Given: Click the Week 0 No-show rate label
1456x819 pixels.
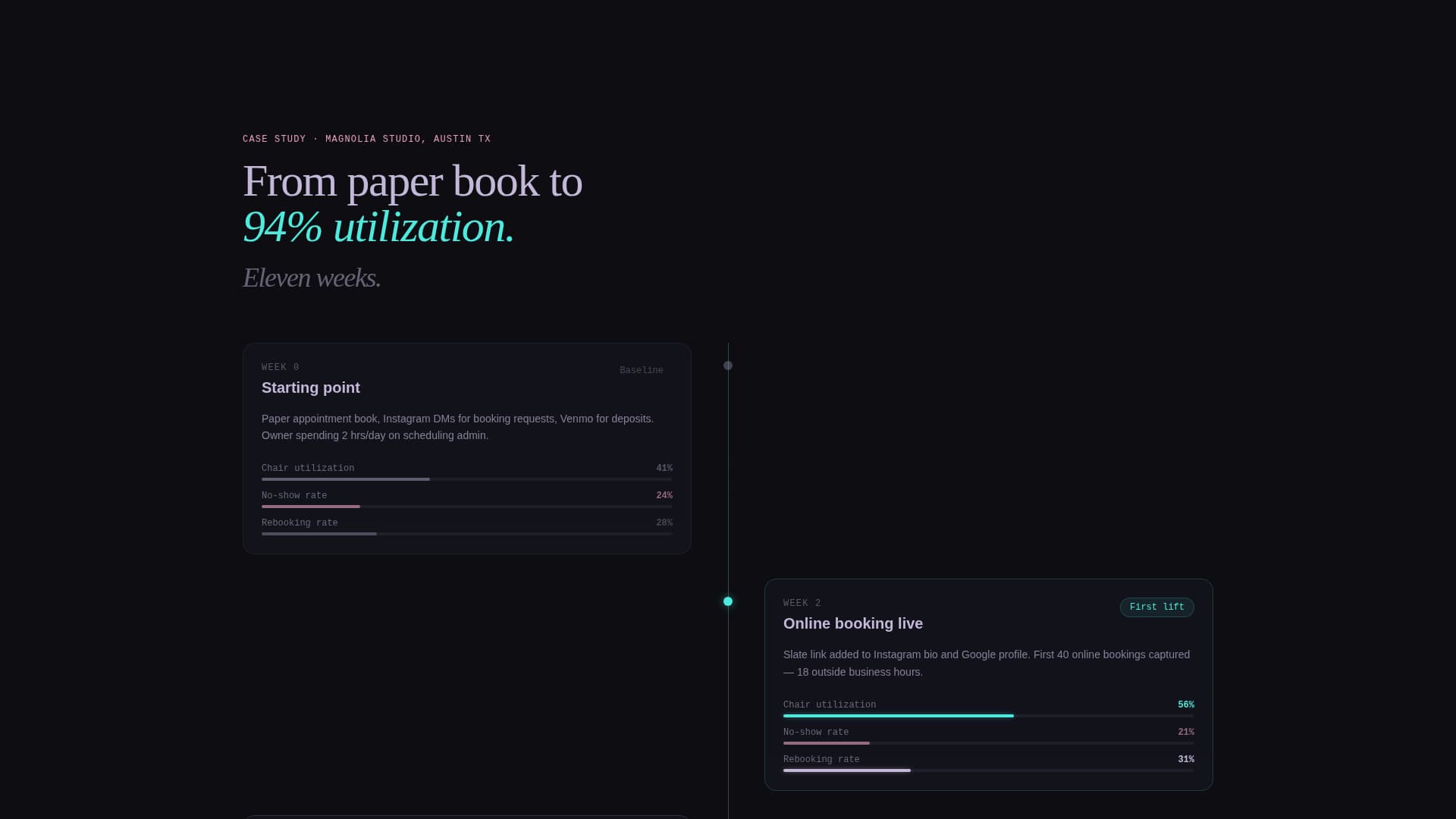Looking at the screenshot, I should (294, 496).
